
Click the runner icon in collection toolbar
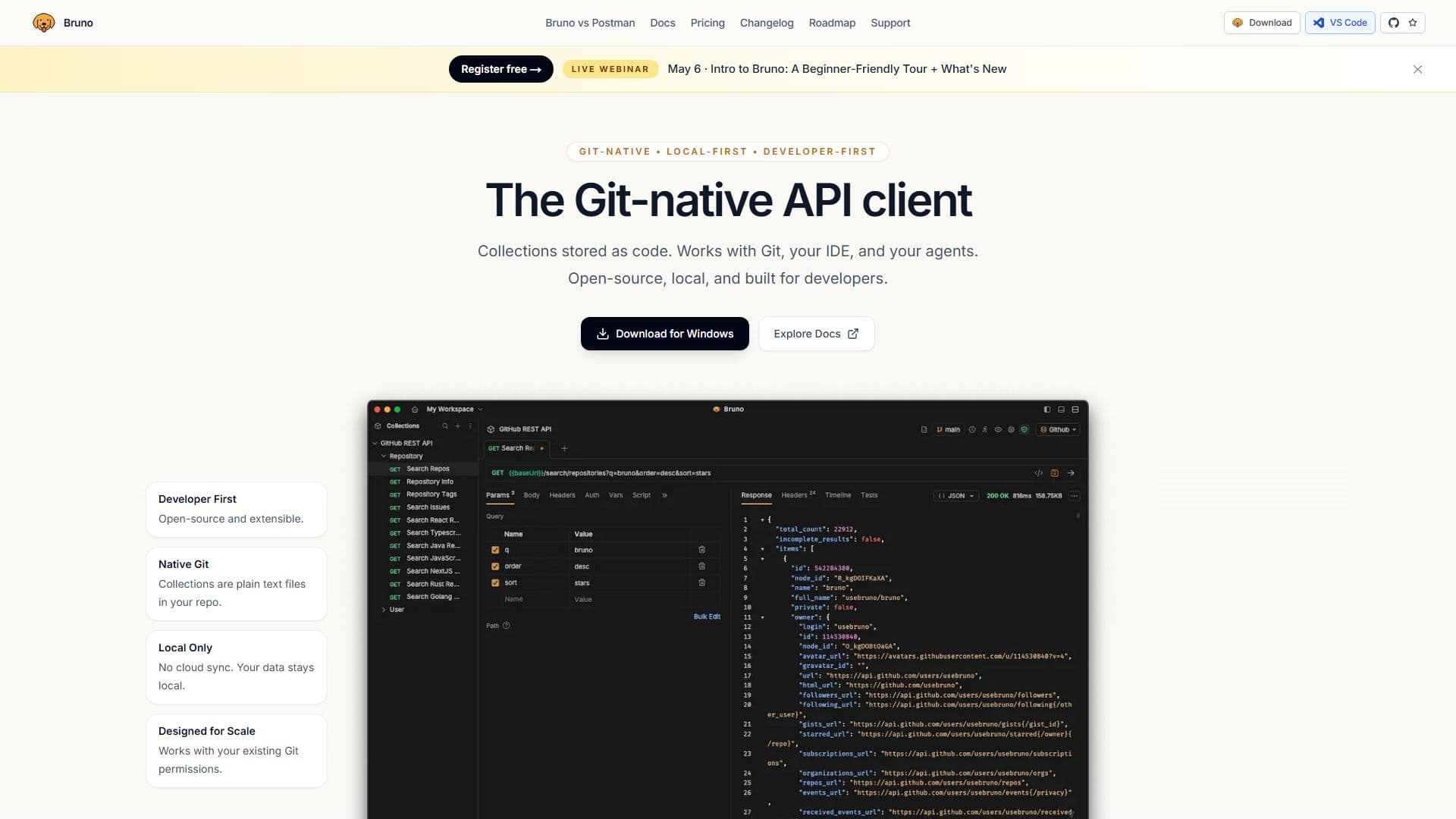985,430
